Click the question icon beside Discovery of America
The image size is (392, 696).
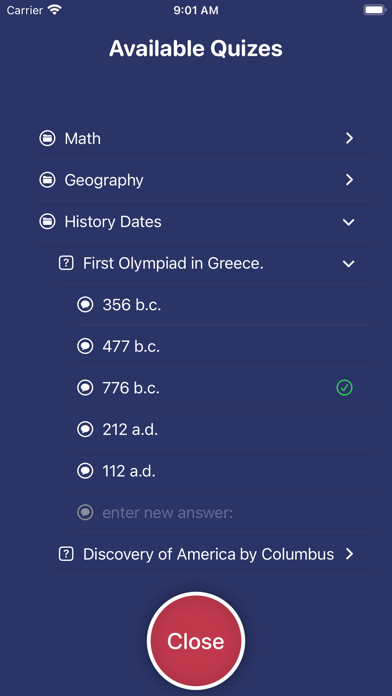coord(66,554)
